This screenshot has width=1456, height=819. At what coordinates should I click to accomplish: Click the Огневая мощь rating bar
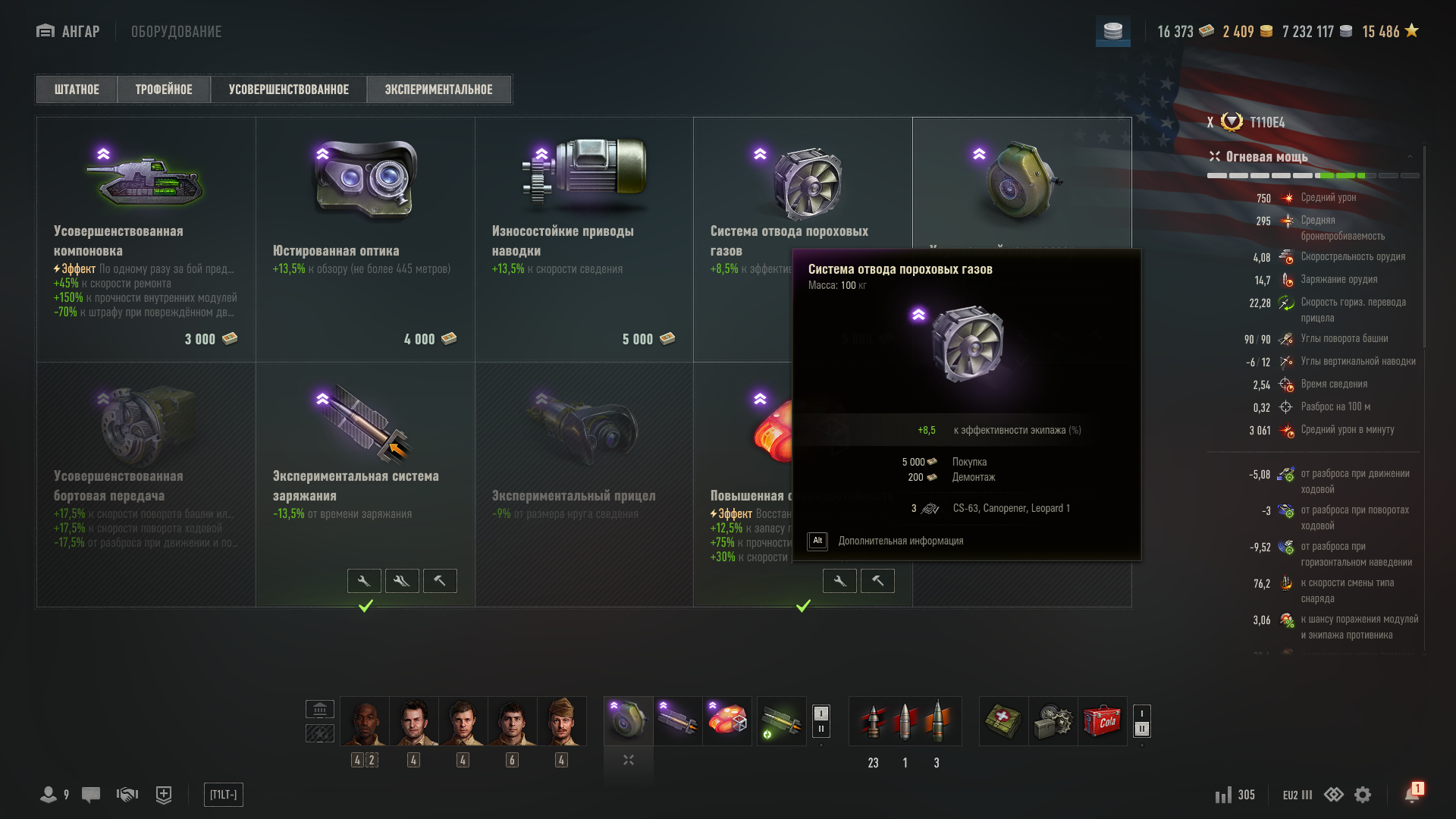pyautogui.click(x=1313, y=175)
